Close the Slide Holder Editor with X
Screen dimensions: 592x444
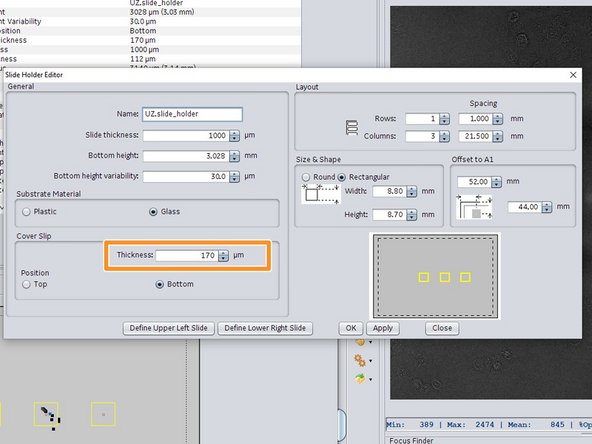tap(573, 75)
